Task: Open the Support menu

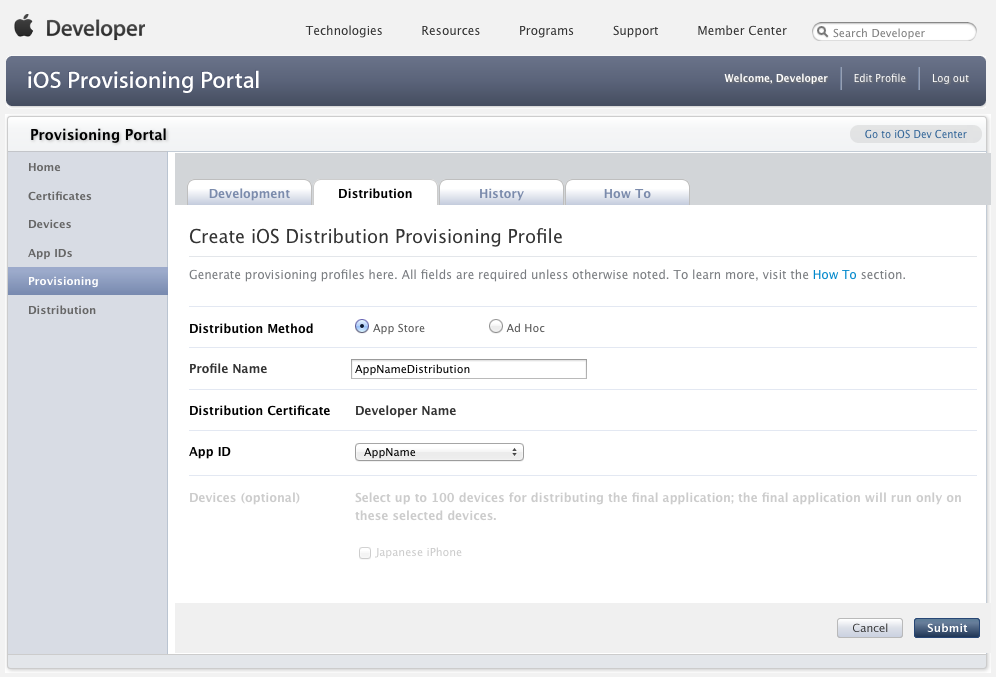Action: pos(635,30)
